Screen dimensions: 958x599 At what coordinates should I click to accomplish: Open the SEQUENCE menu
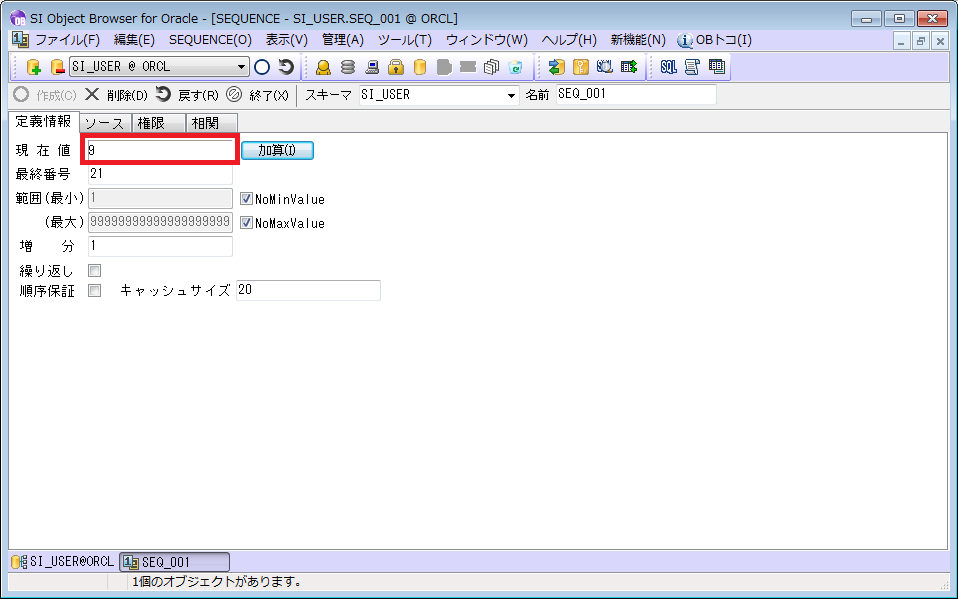(x=210, y=40)
